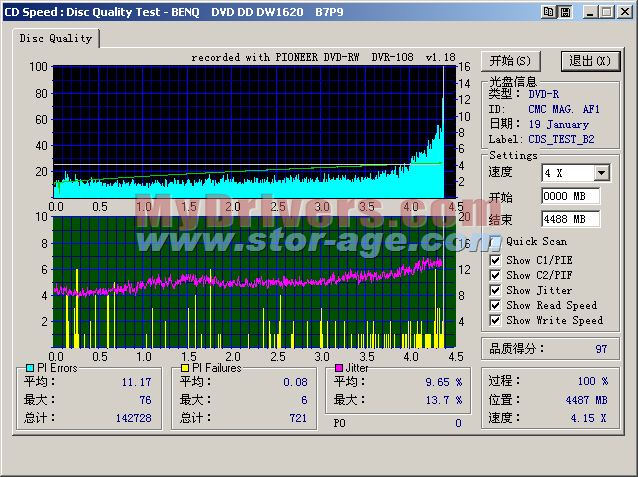The height and width of the screenshot is (477, 638).
Task: Click the end position field 4488 MB
Action: [x=570, y=219]
